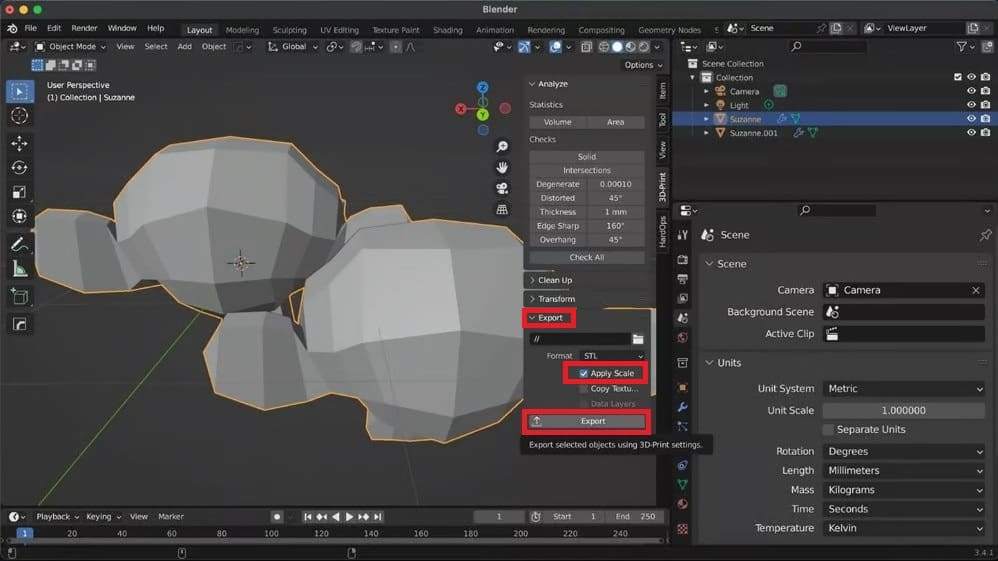Click the export path input field
This screenshot has width=998, height=561.
[x=580, y=339]
